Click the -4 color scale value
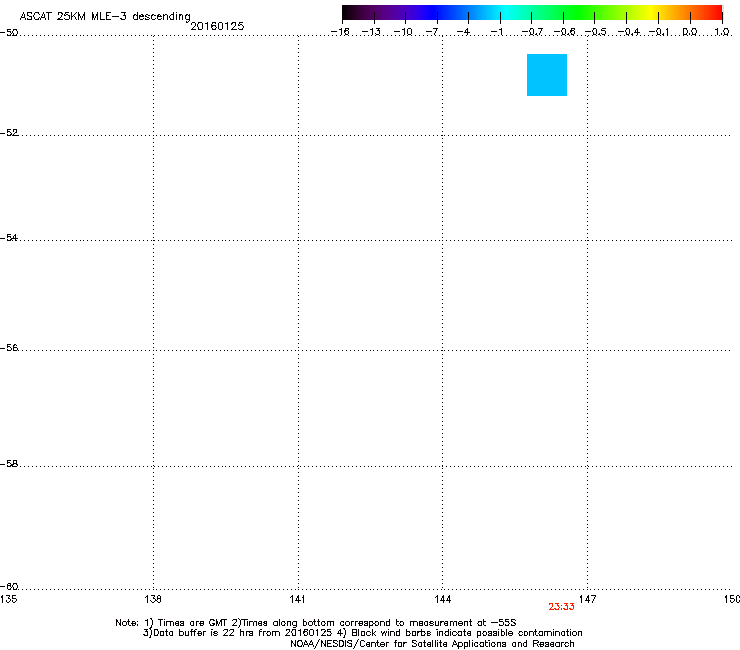The width and height of the screenshot is (740, 650). [x=463, y=32]
